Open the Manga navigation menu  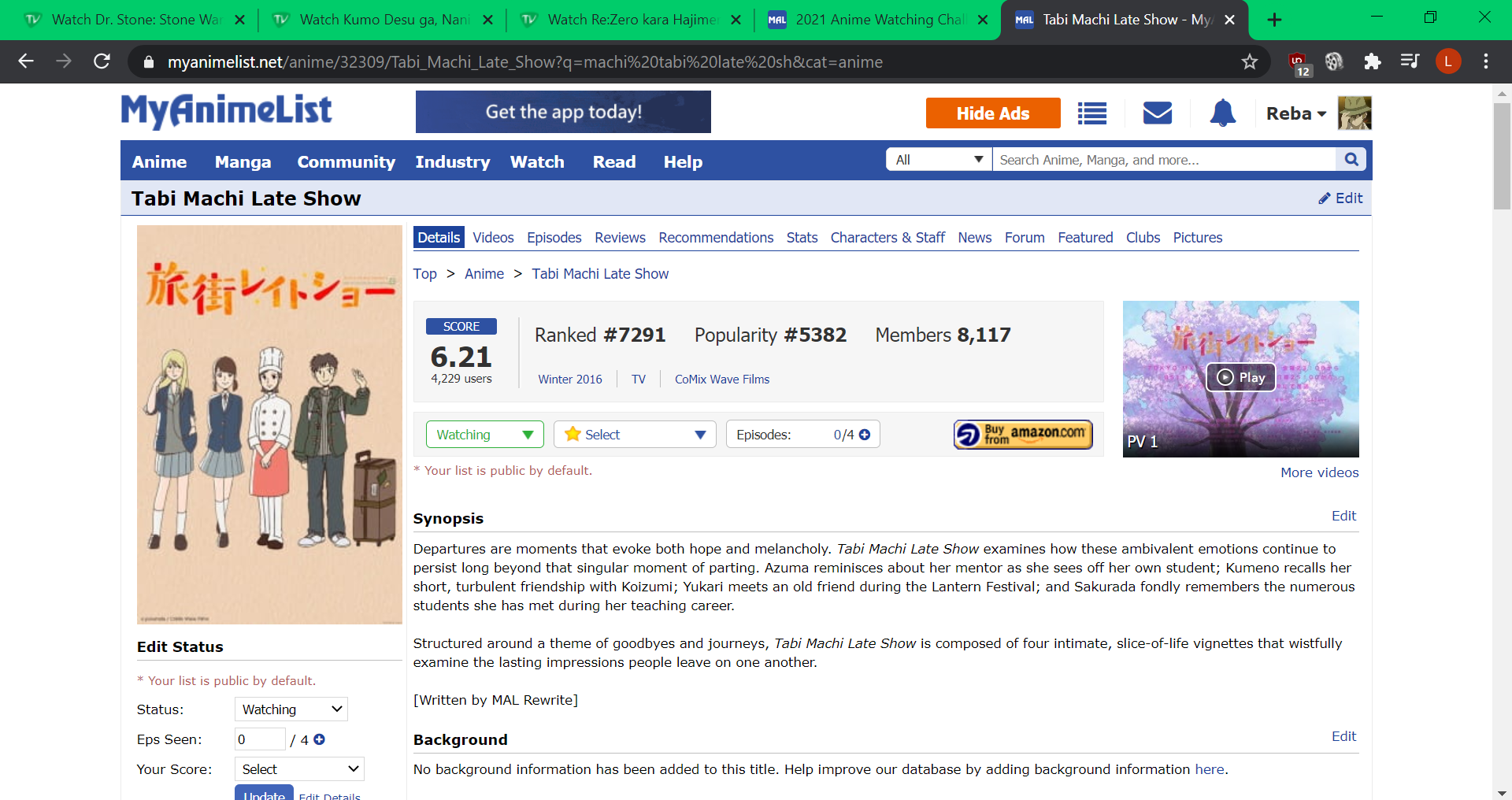(x=243, y=162)
